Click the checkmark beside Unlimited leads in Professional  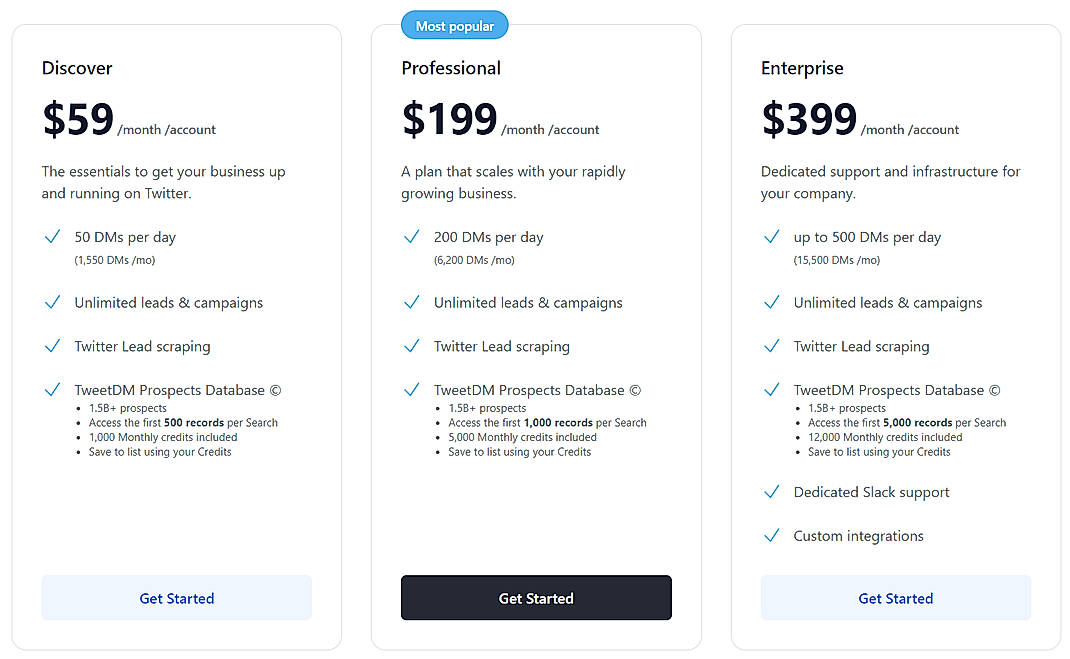(x=412, y=302)
